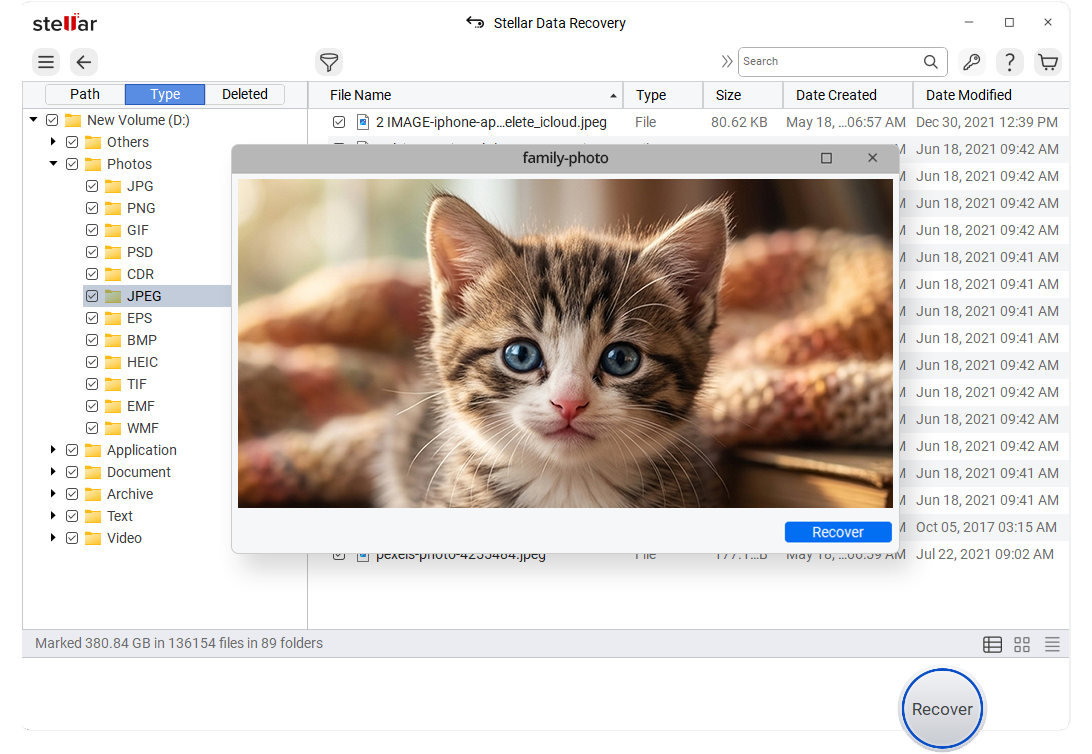Click the double chevron beside search
This screenshot has height=754, width=1092.
point(727,61)
